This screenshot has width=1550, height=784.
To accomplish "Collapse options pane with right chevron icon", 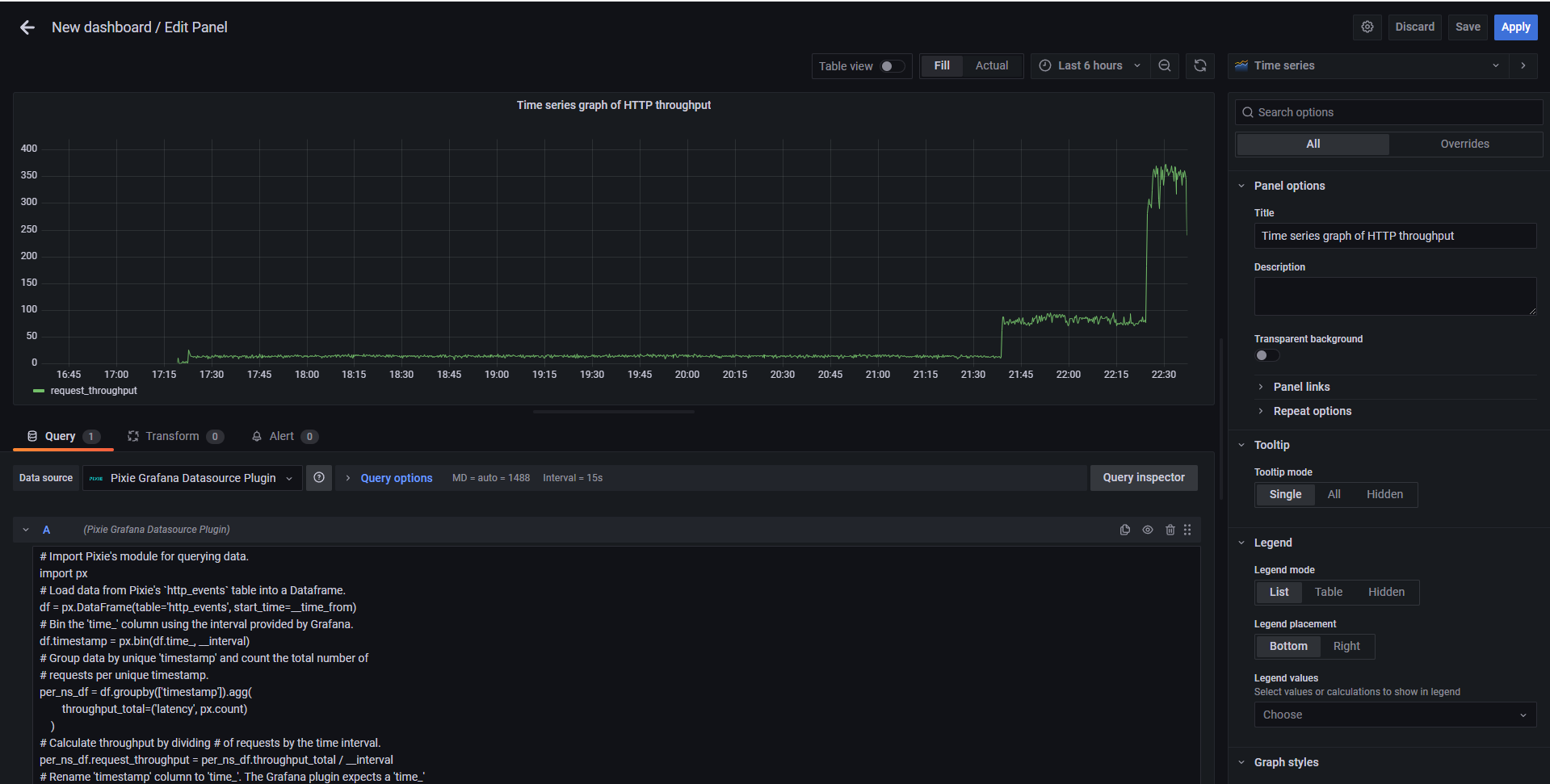I will [1523, 65].
